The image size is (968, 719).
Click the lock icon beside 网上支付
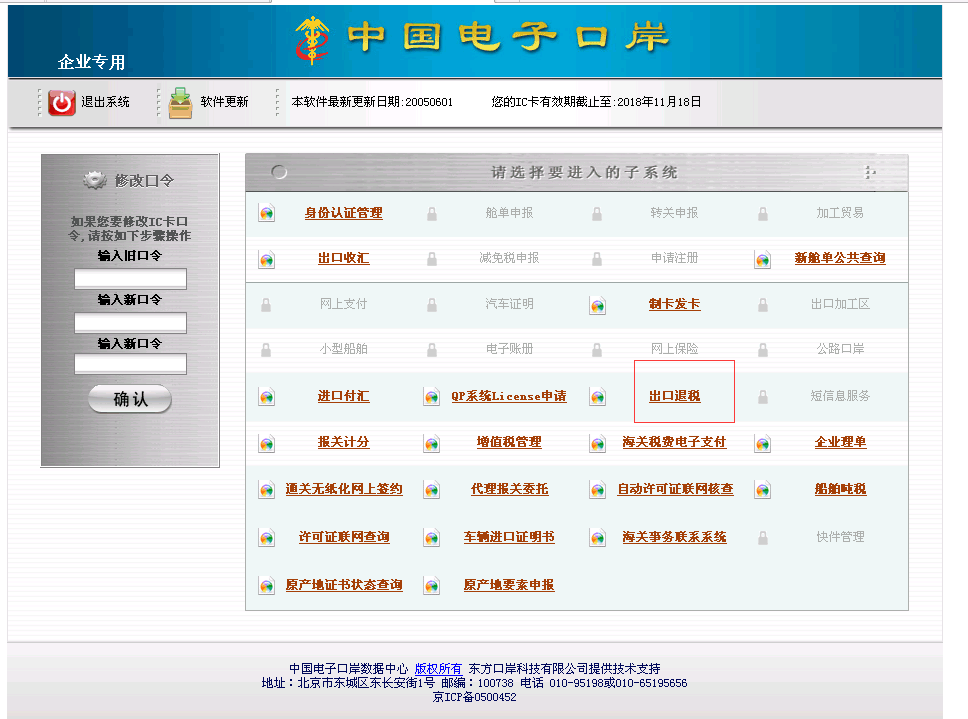(x=266, y=304)
